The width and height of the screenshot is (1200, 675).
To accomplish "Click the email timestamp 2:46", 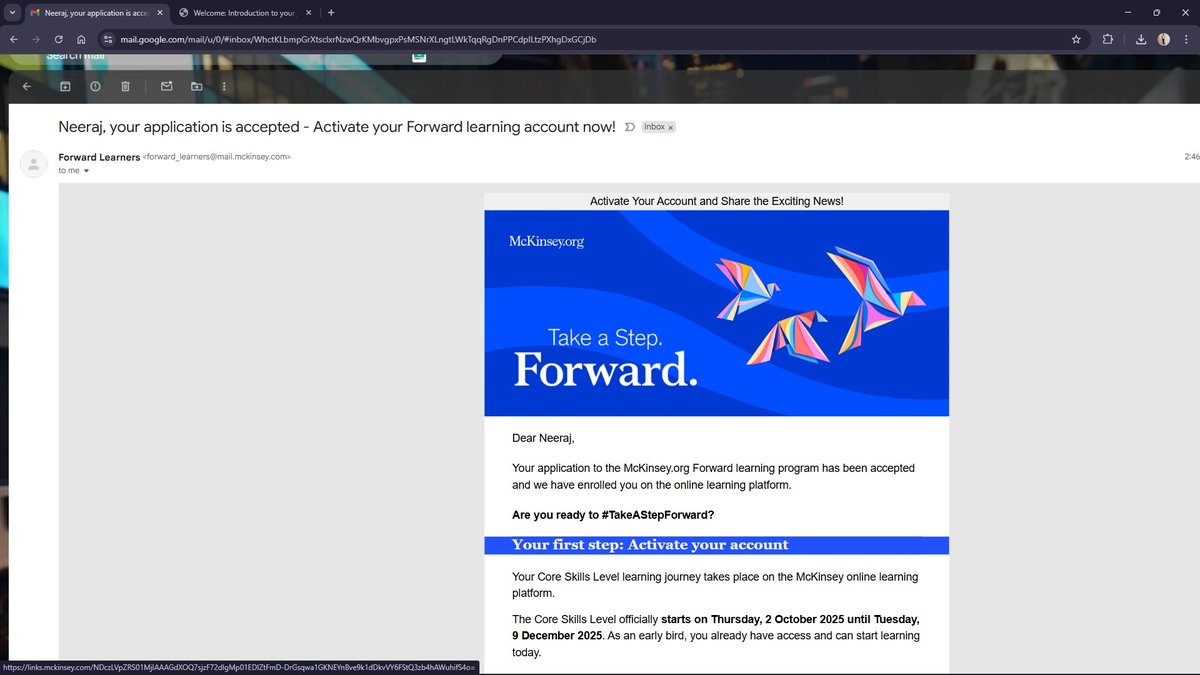I will click(x=1191, y=157).
